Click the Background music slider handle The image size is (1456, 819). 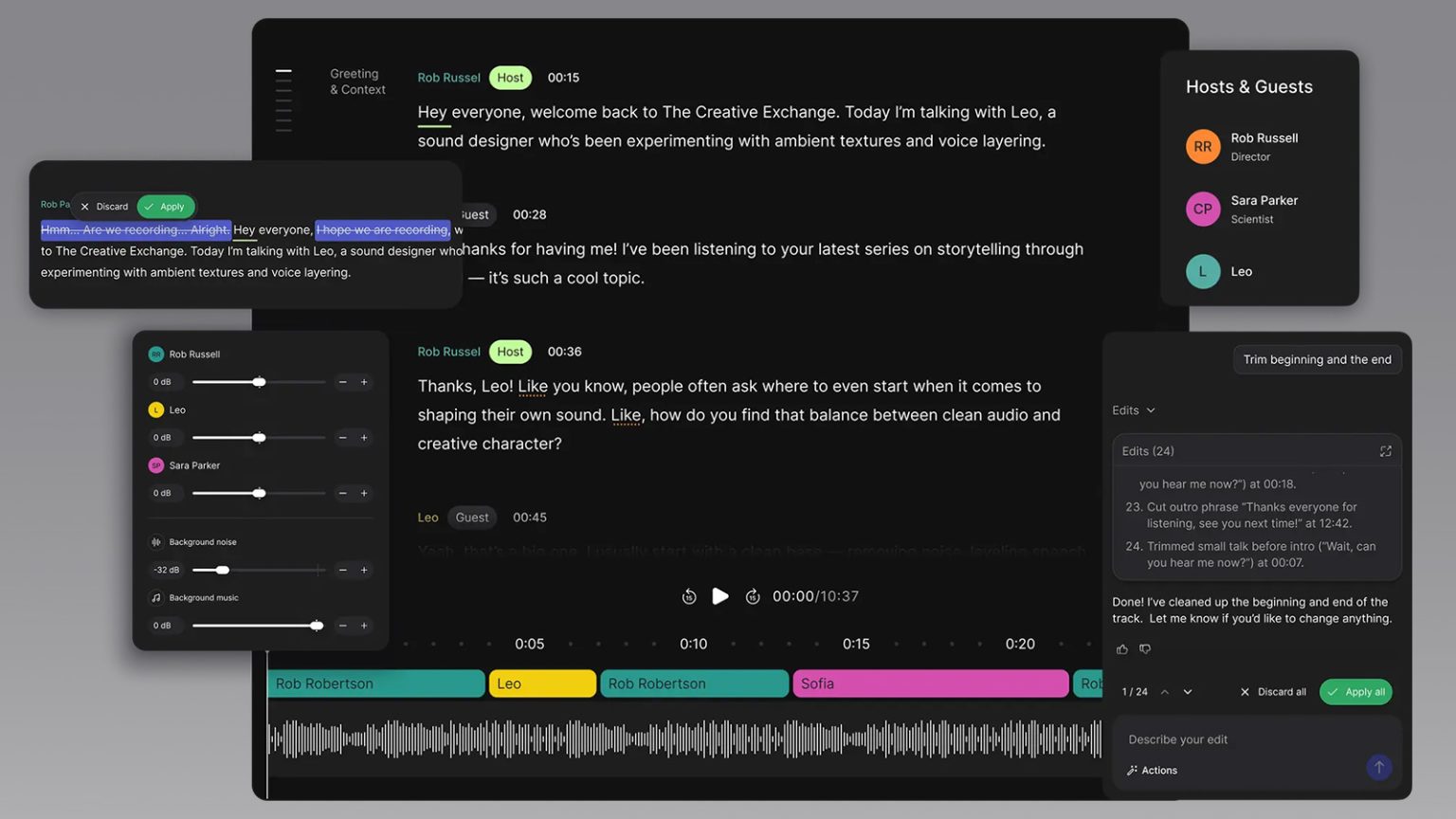pos(317,626)
